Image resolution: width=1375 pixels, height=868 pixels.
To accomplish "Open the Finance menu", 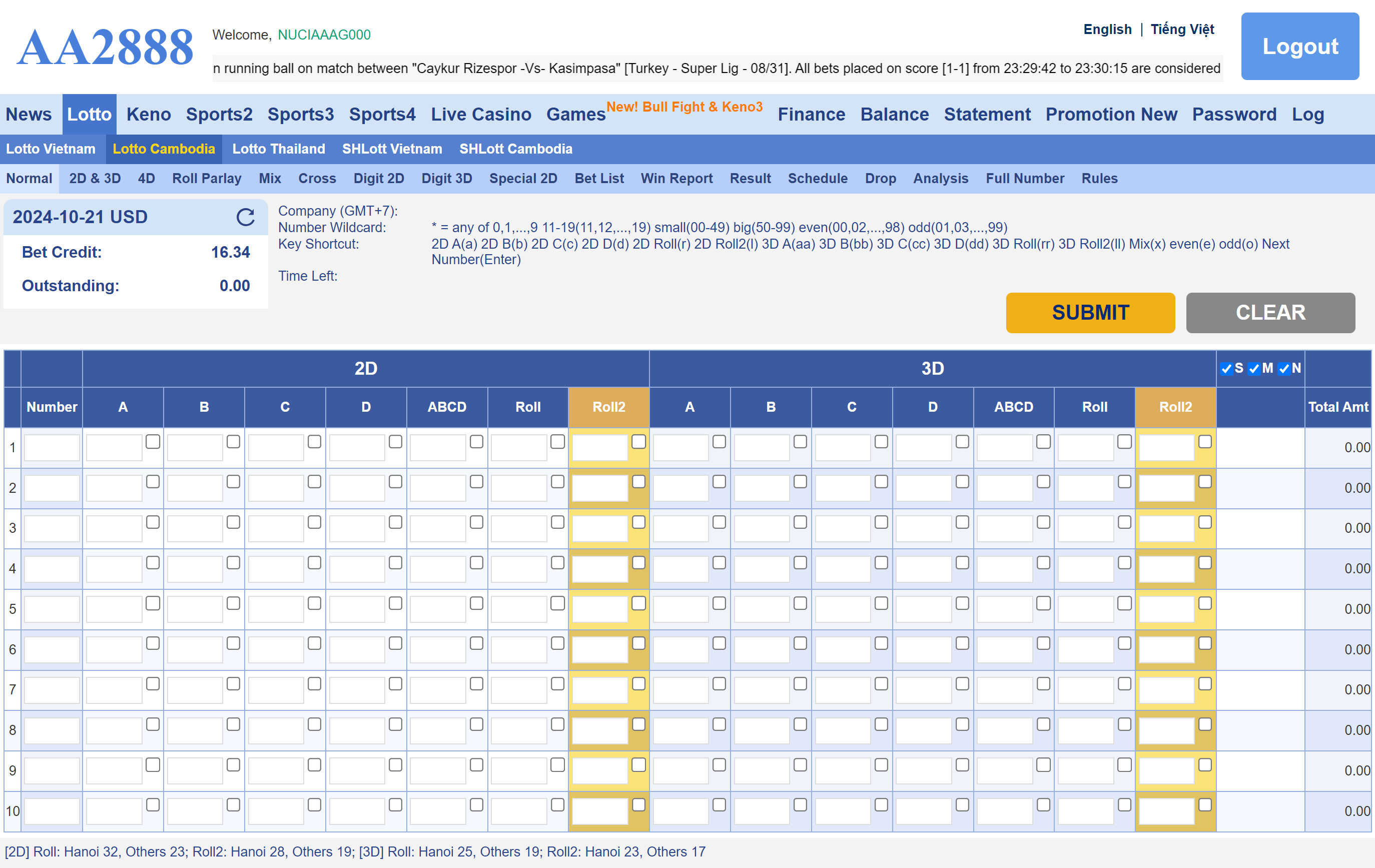I will 811,114.
